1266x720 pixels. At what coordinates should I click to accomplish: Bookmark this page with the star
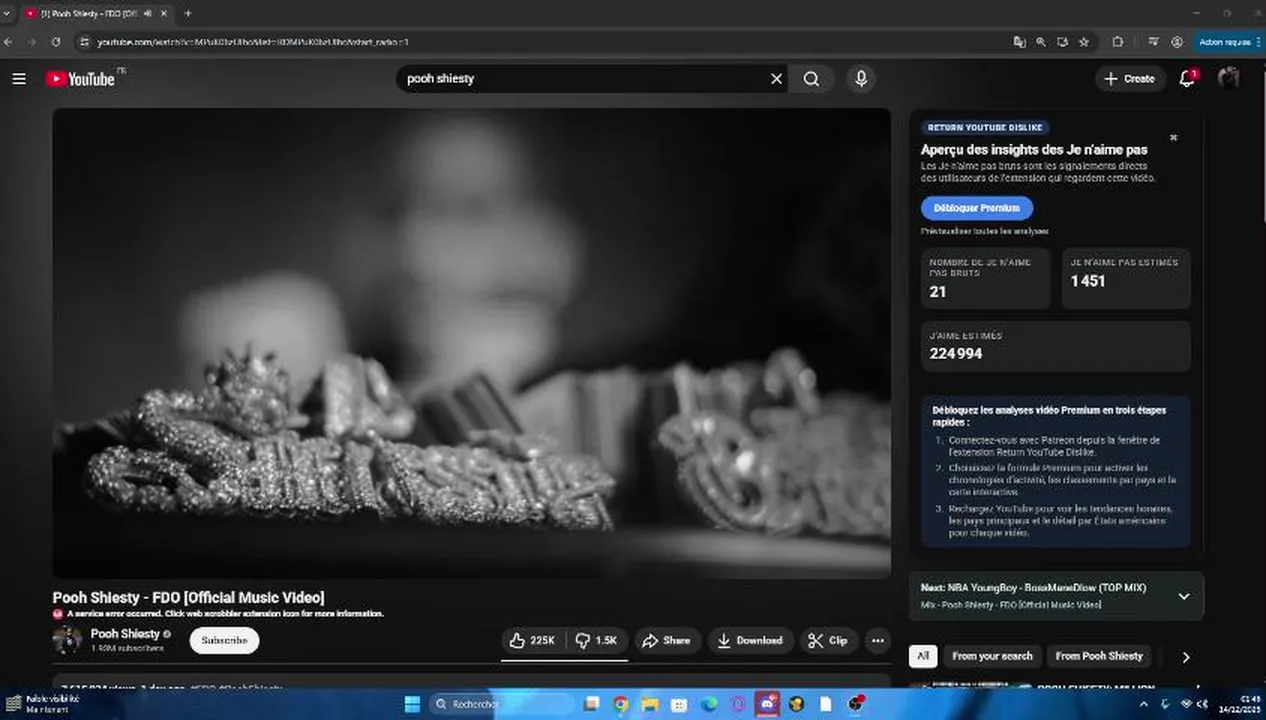[1085, 42]
